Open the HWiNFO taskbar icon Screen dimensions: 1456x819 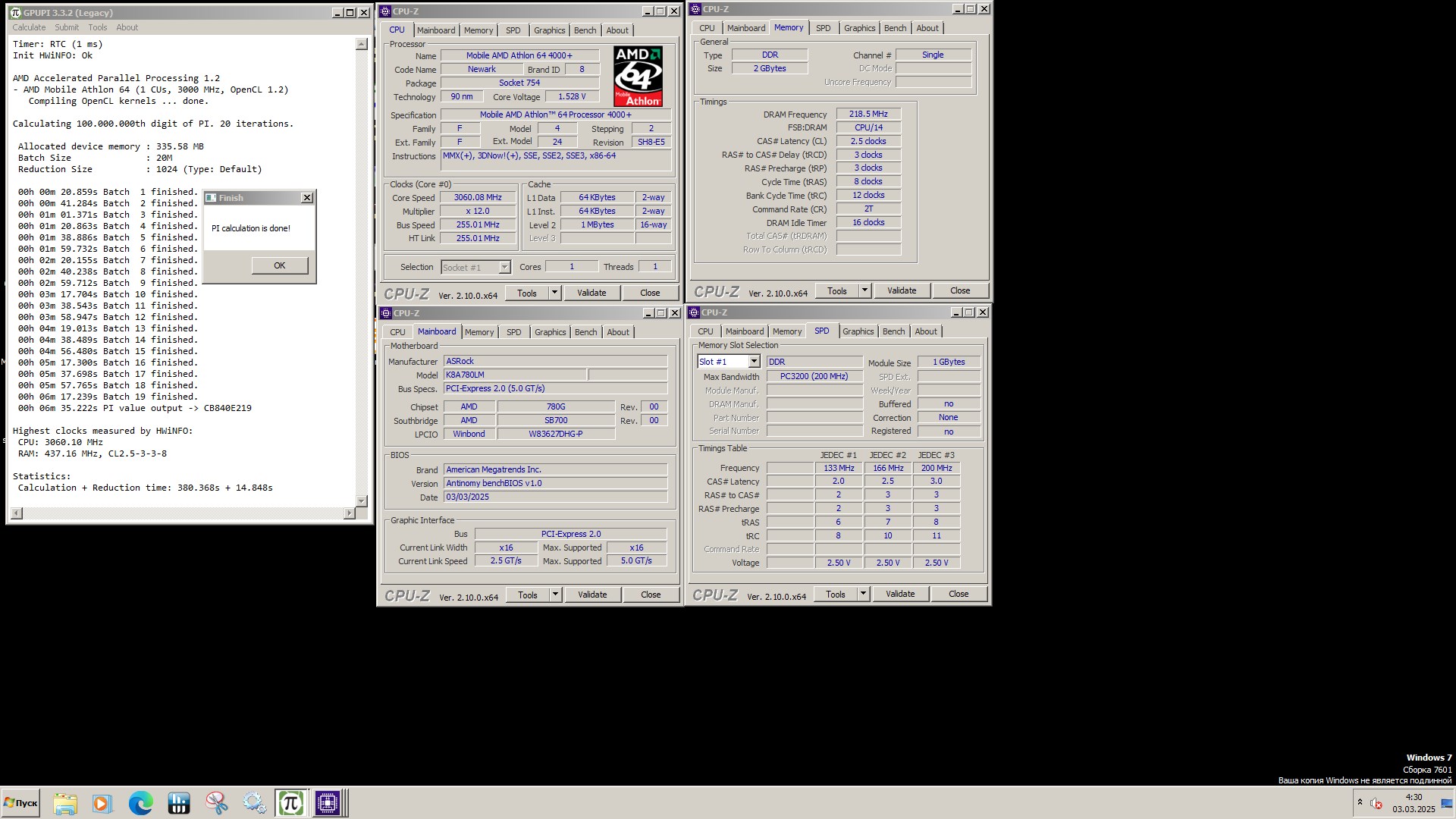(178, 803)
